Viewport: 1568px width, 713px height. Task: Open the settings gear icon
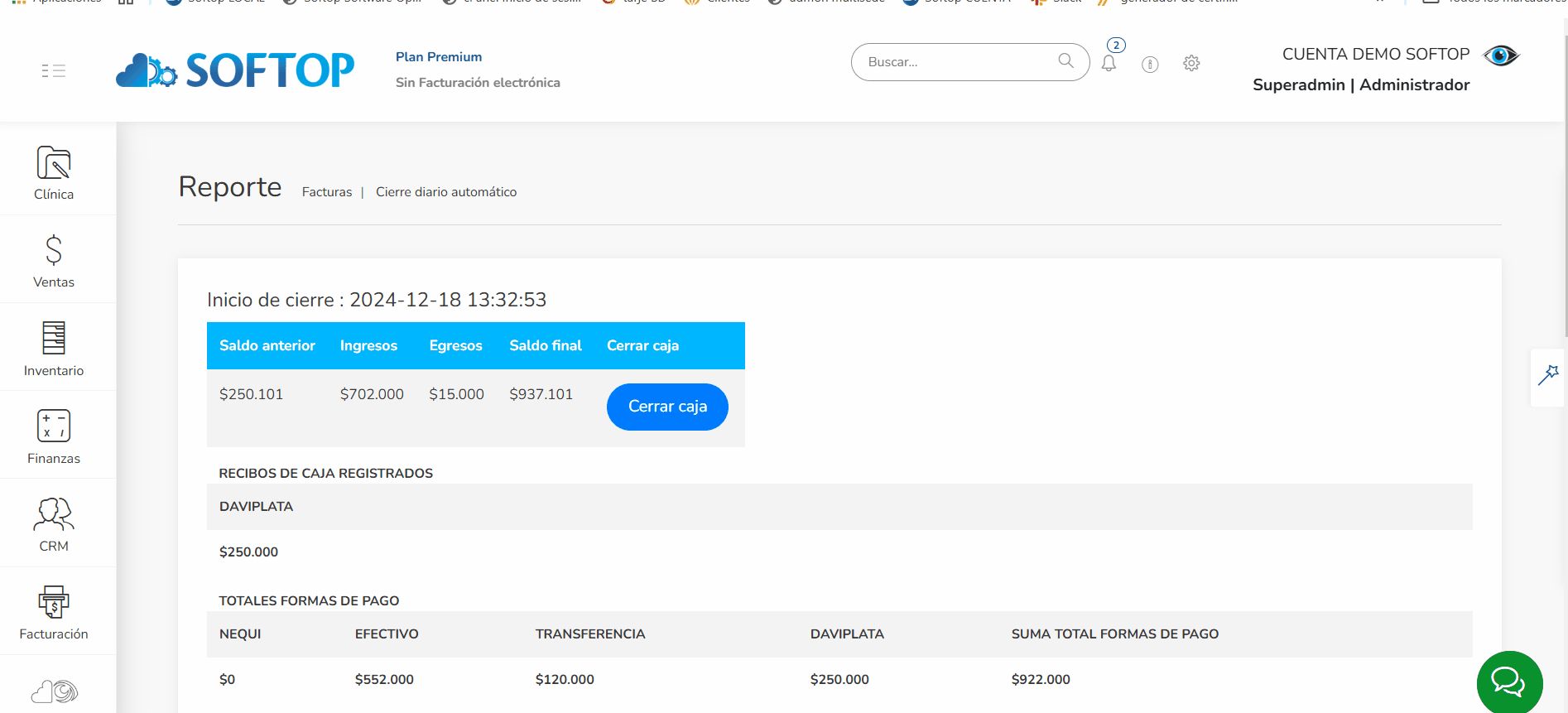pyautogui.click(x=1191, y=63)
